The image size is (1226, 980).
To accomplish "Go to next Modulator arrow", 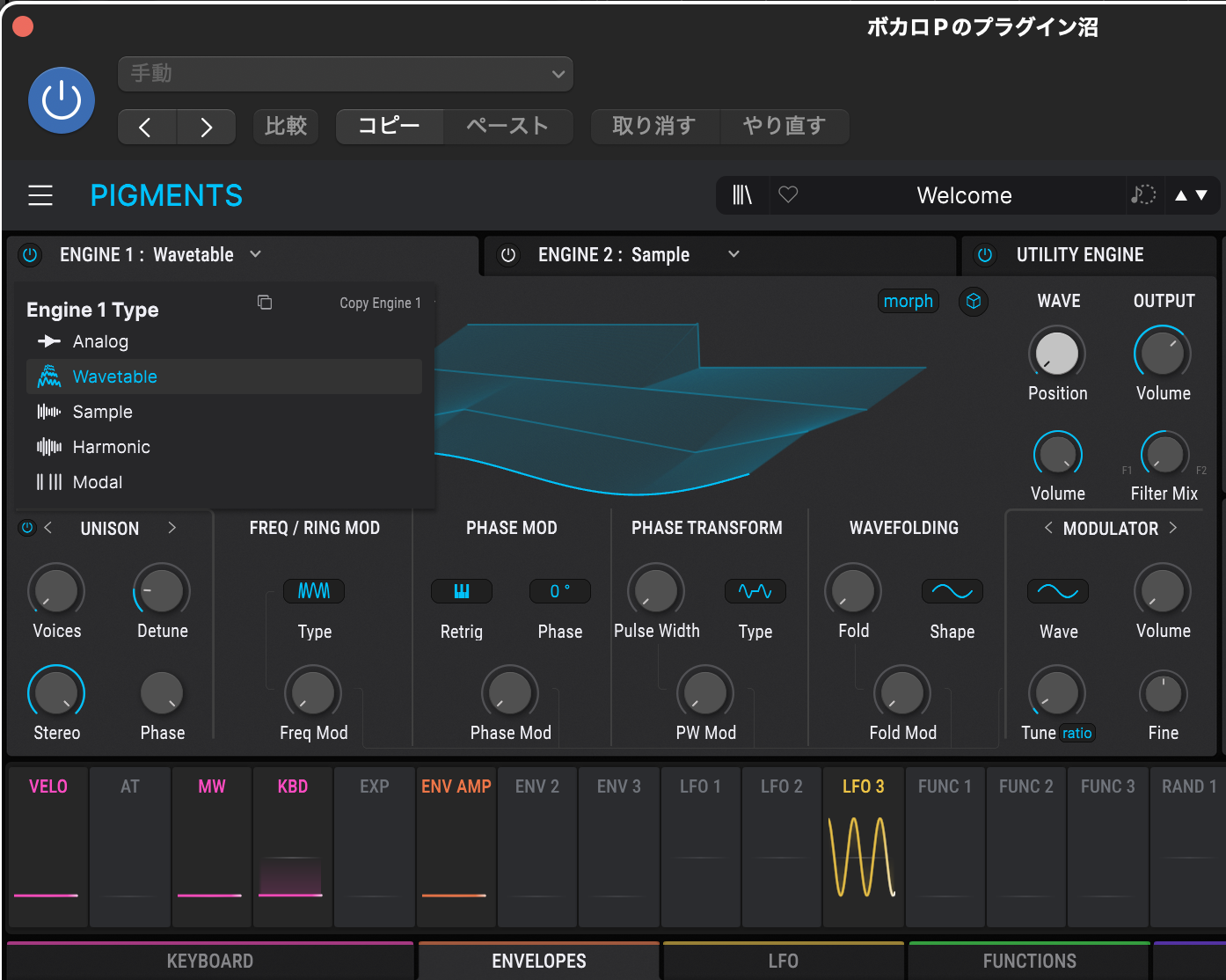I will pos(1173,528).
